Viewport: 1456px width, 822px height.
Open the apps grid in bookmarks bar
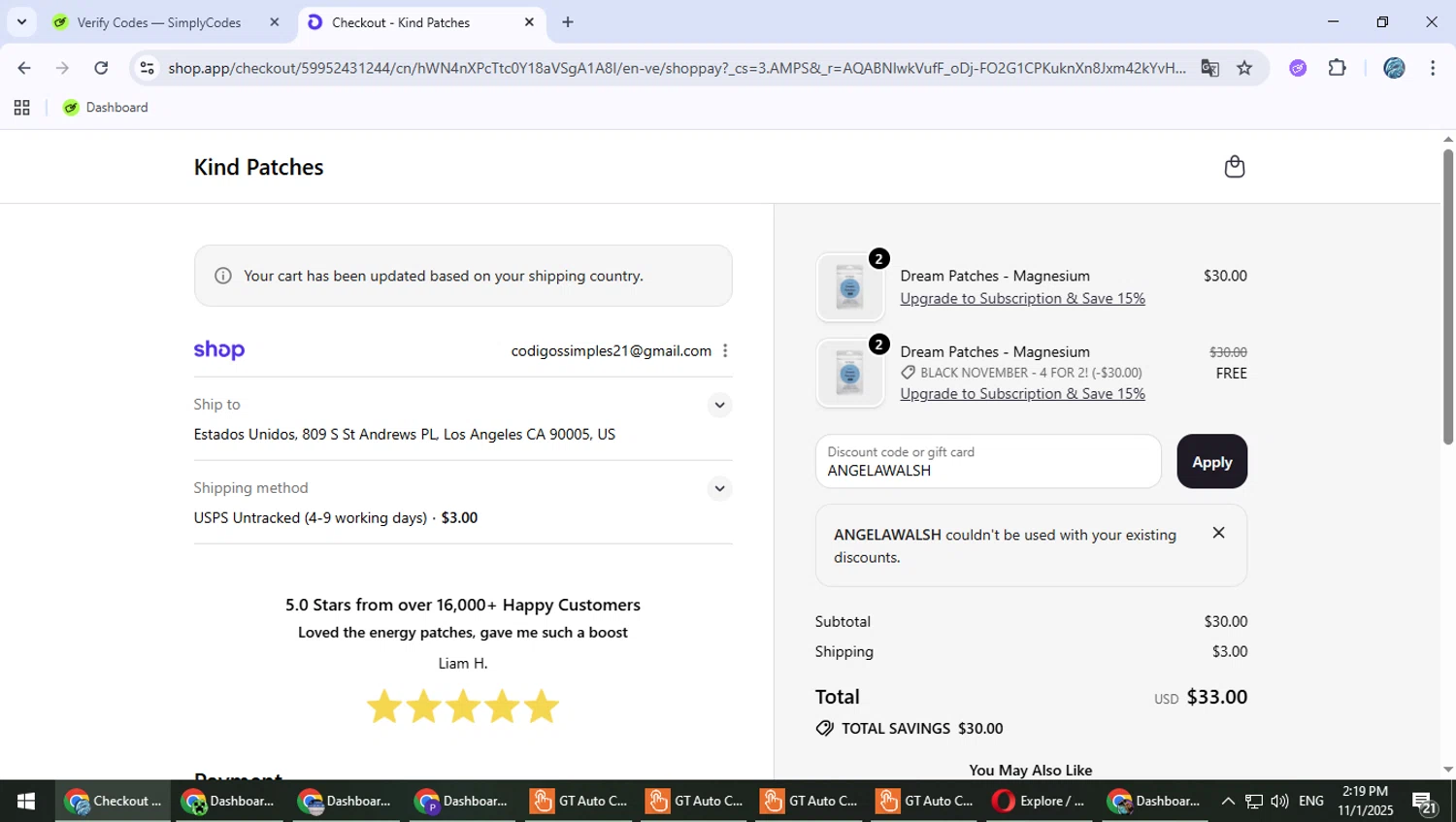pyautogui.click(x=21, y=108)
